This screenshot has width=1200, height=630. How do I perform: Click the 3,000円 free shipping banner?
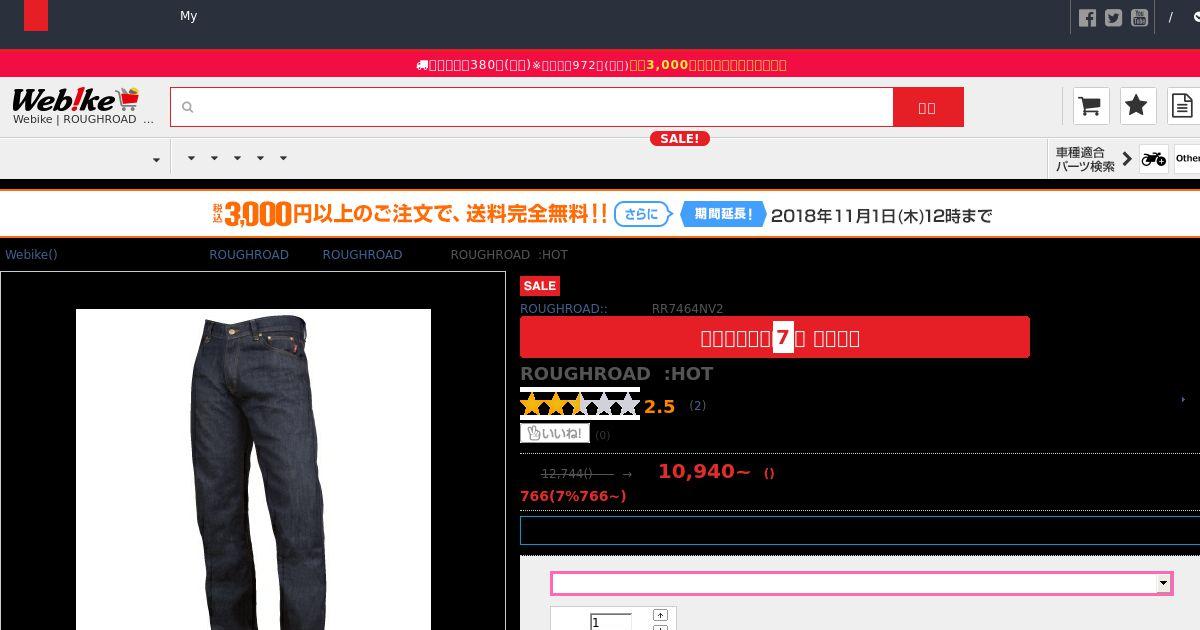click(x=600, y=214)
